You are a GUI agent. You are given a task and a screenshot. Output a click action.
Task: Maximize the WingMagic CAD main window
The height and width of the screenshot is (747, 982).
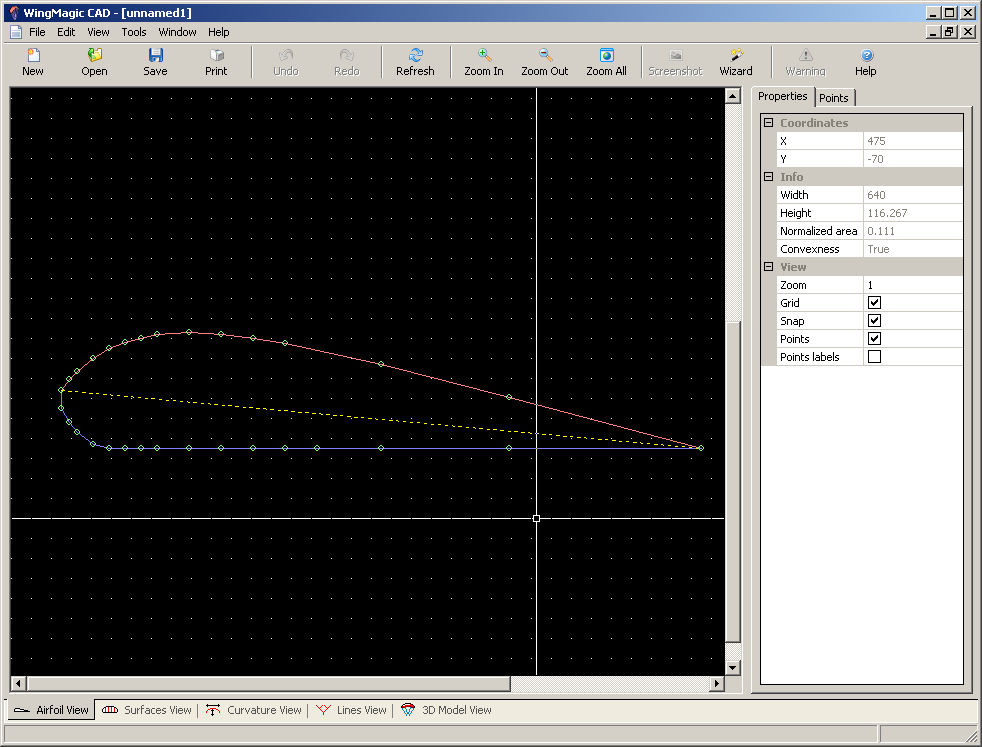coord(949,13)
